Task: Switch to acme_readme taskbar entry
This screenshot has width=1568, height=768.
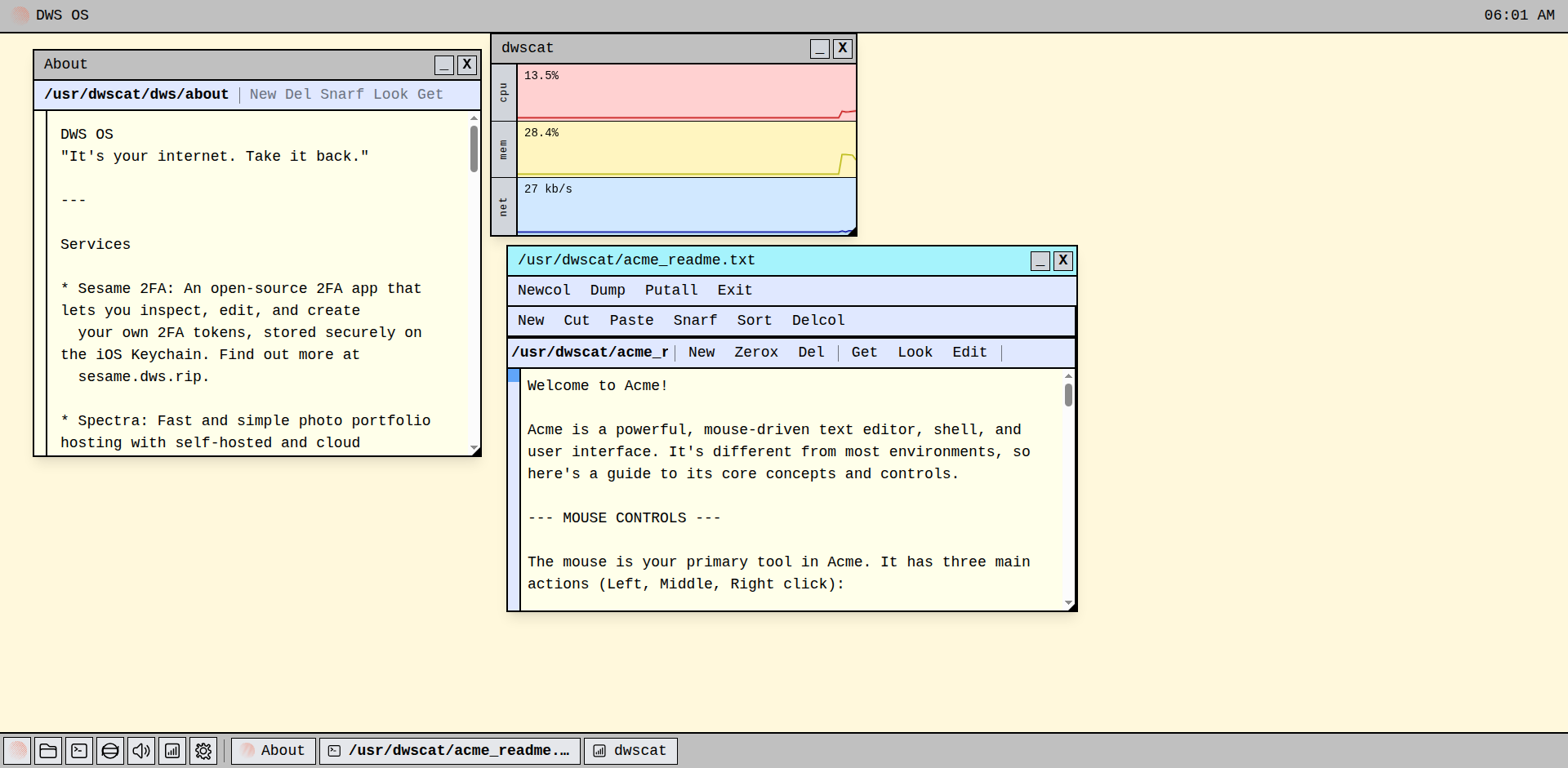Action: [450, 751]
